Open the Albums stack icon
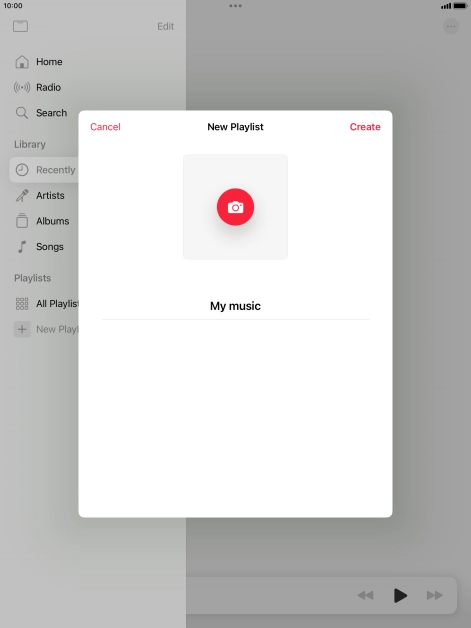 22,221
